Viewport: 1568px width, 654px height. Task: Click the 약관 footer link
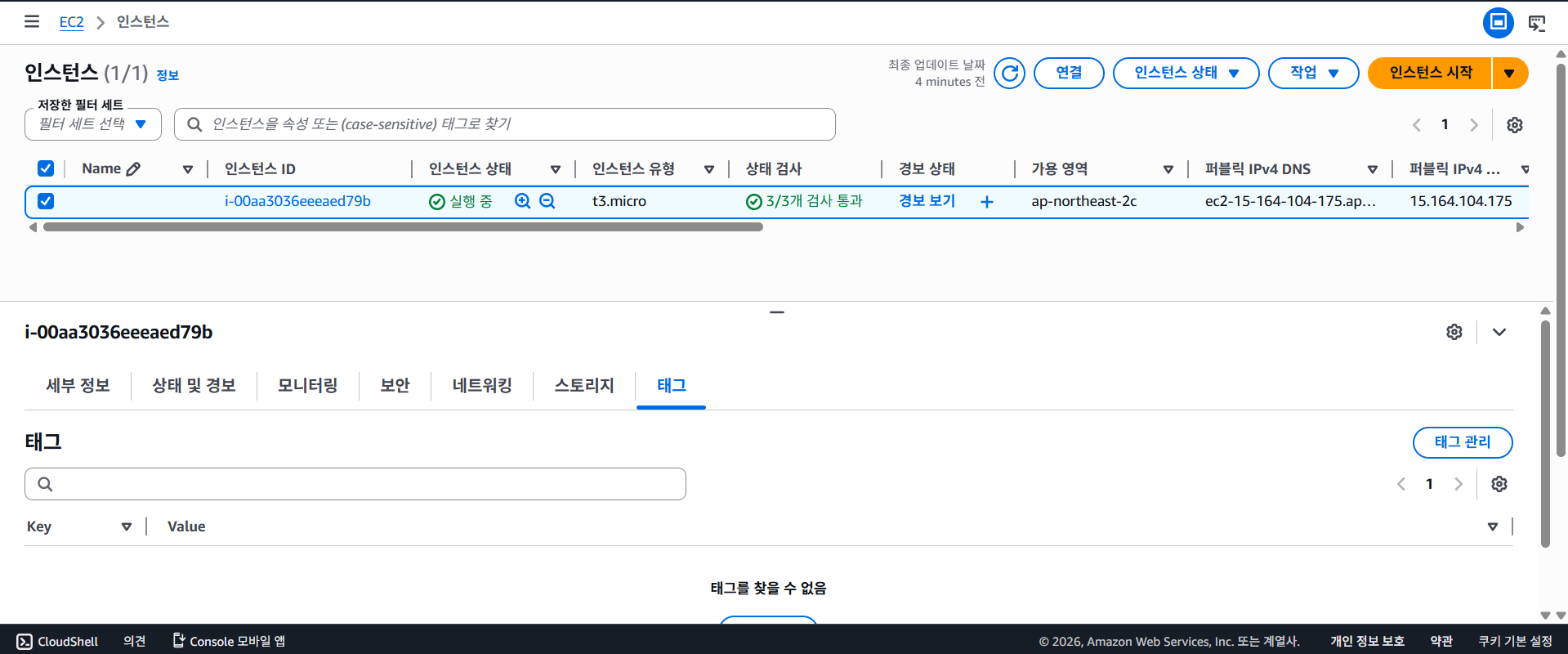[x=1441, y=642]
